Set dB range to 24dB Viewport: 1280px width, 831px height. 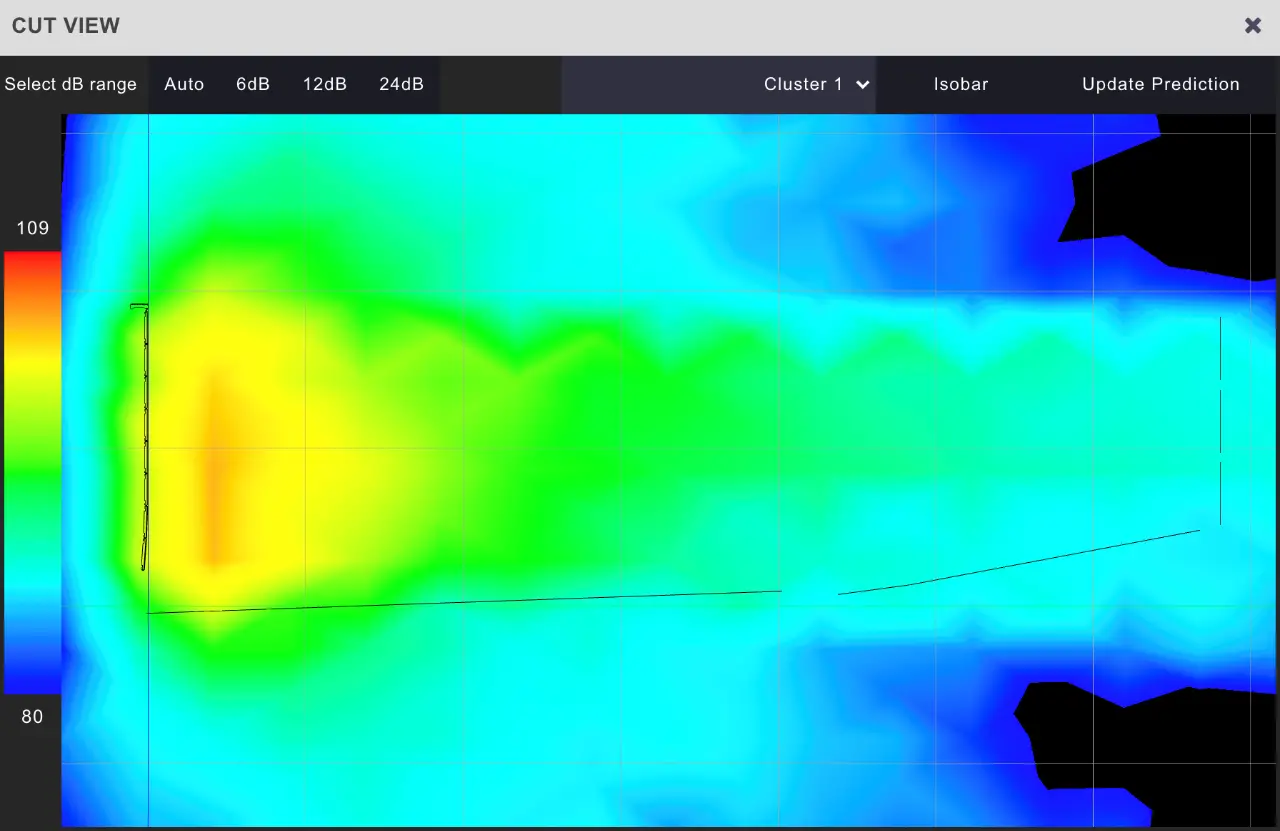coord(401,84)
